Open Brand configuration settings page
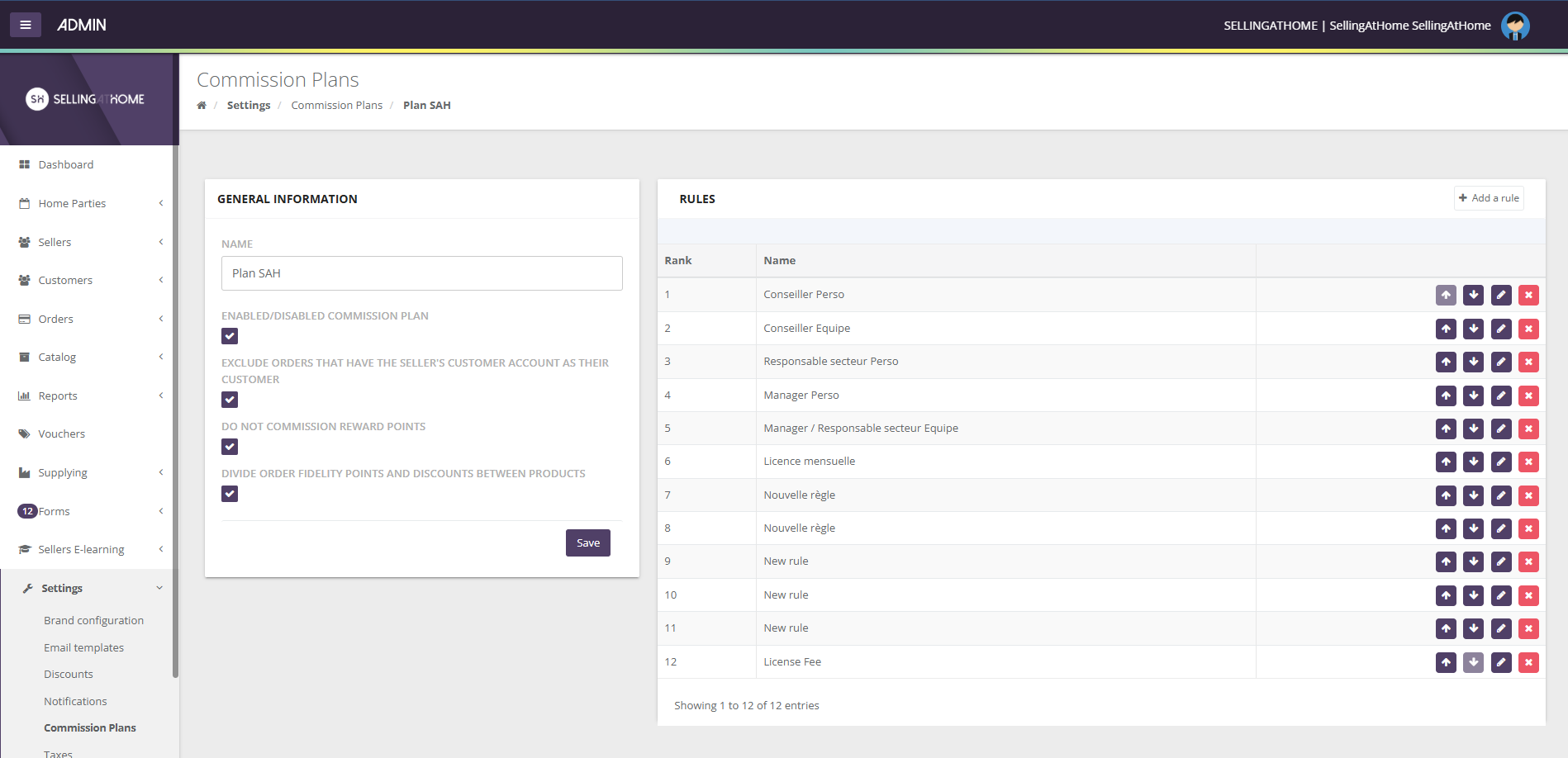The image size is (1568, 758). pos(93,620)
